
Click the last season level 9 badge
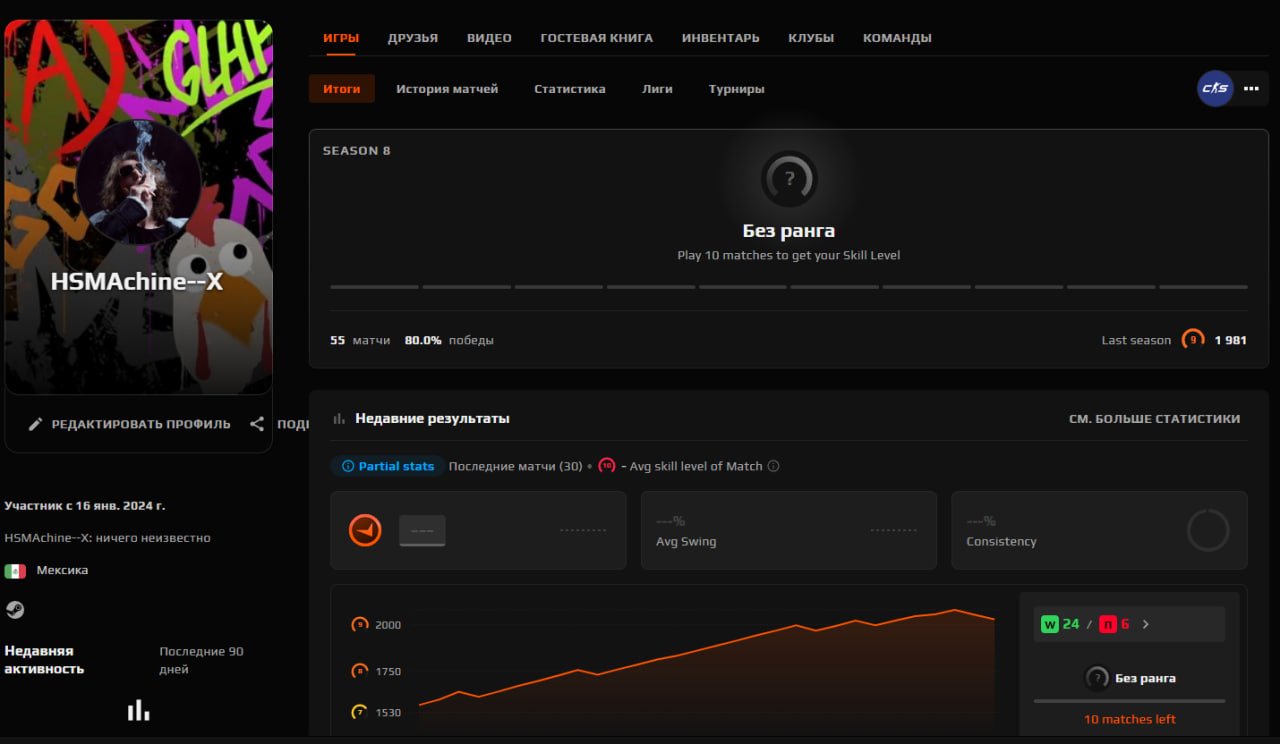[1192, 340]
